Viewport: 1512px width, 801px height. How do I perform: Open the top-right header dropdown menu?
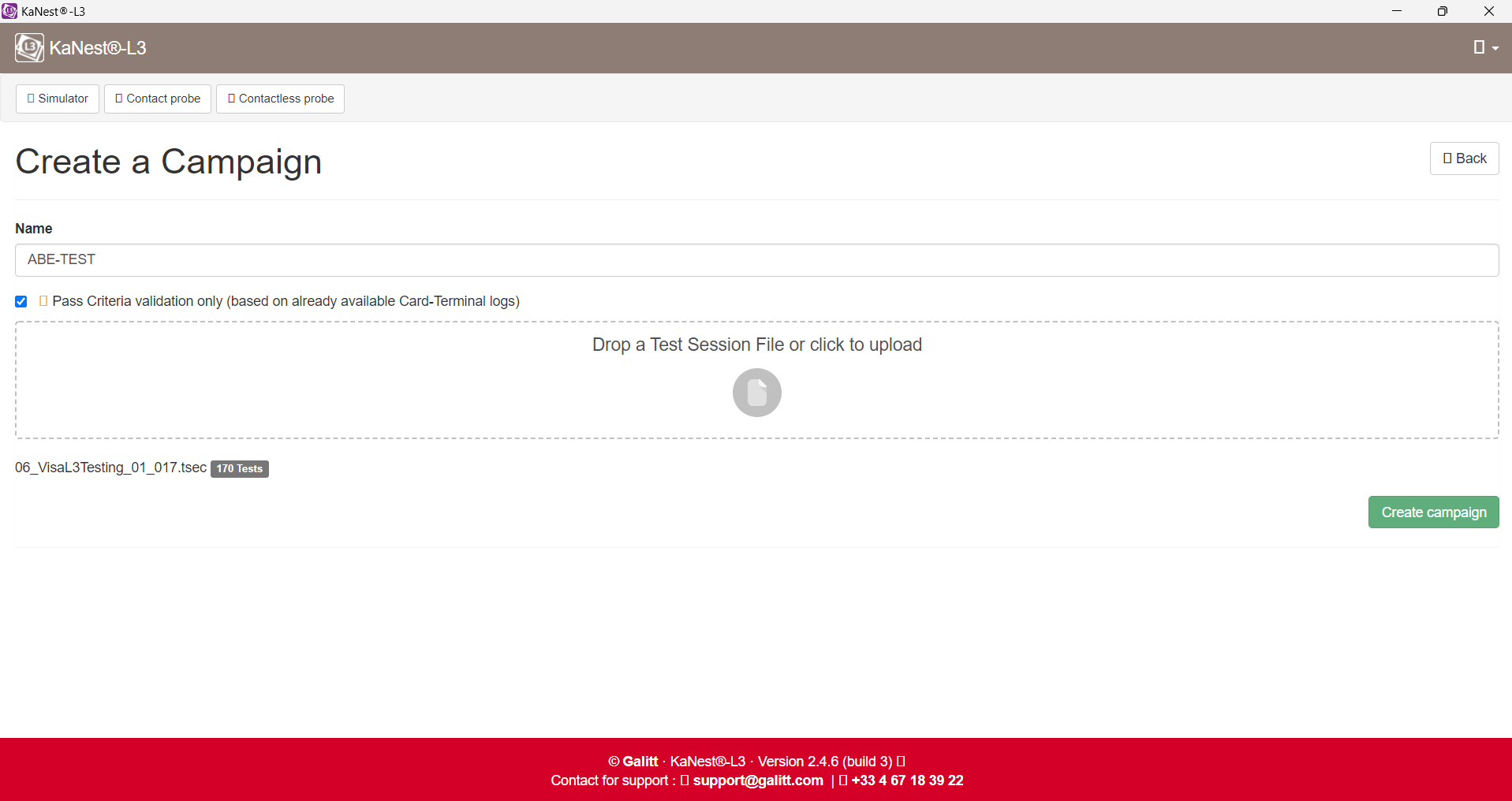click(1485, 48)
